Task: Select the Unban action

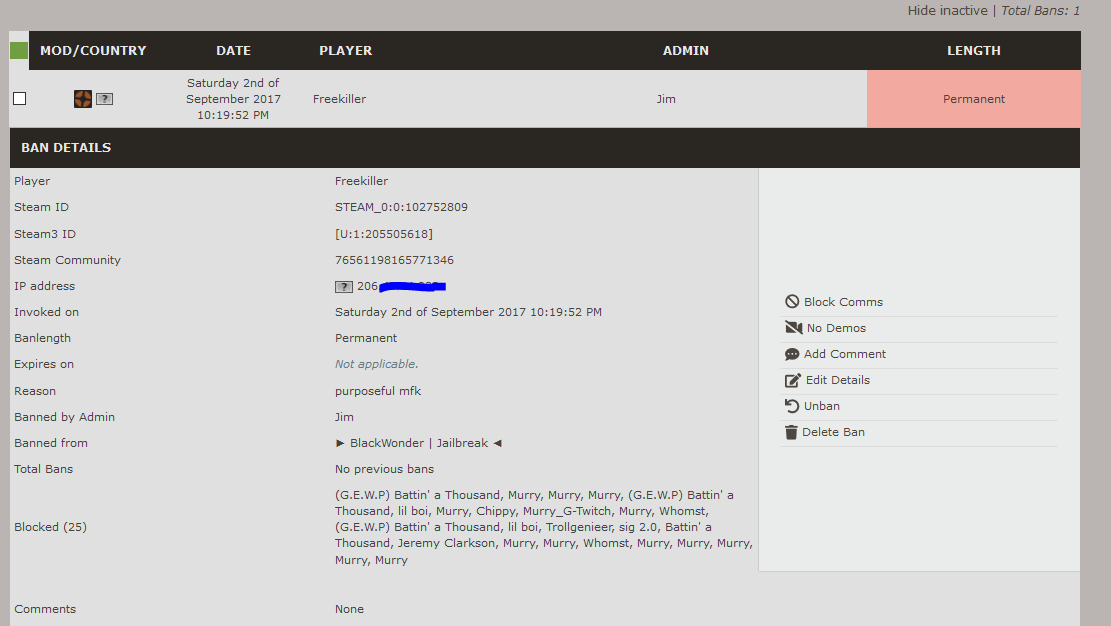Action: 822,406
